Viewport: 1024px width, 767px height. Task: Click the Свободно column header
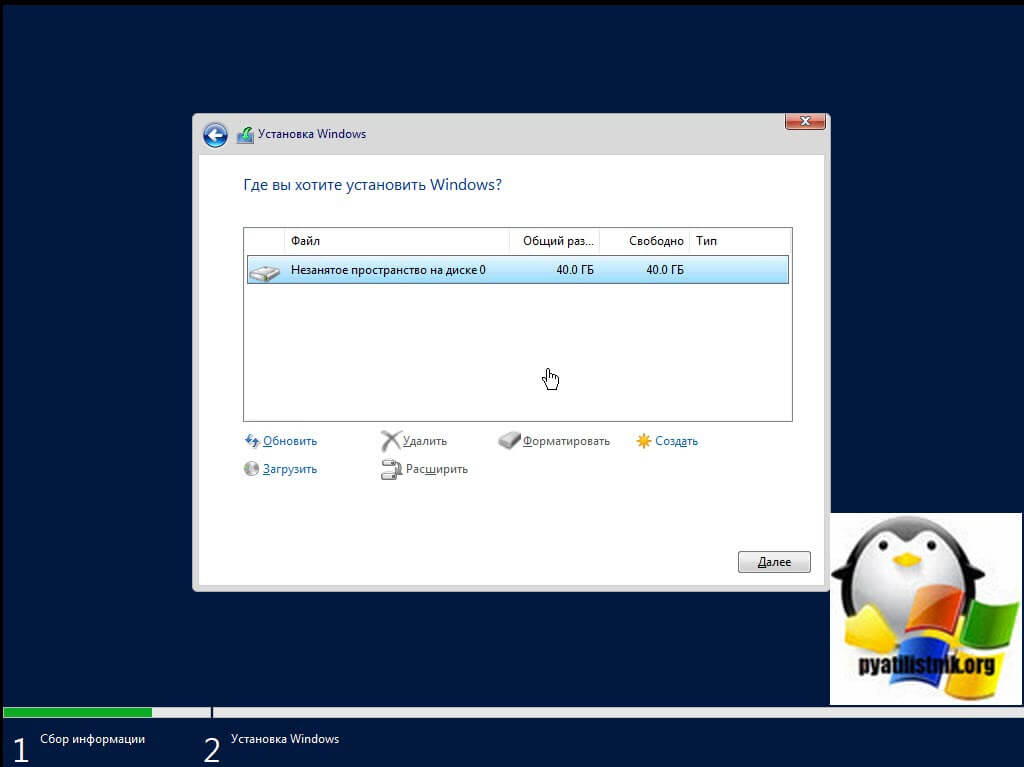coord(645,241)
